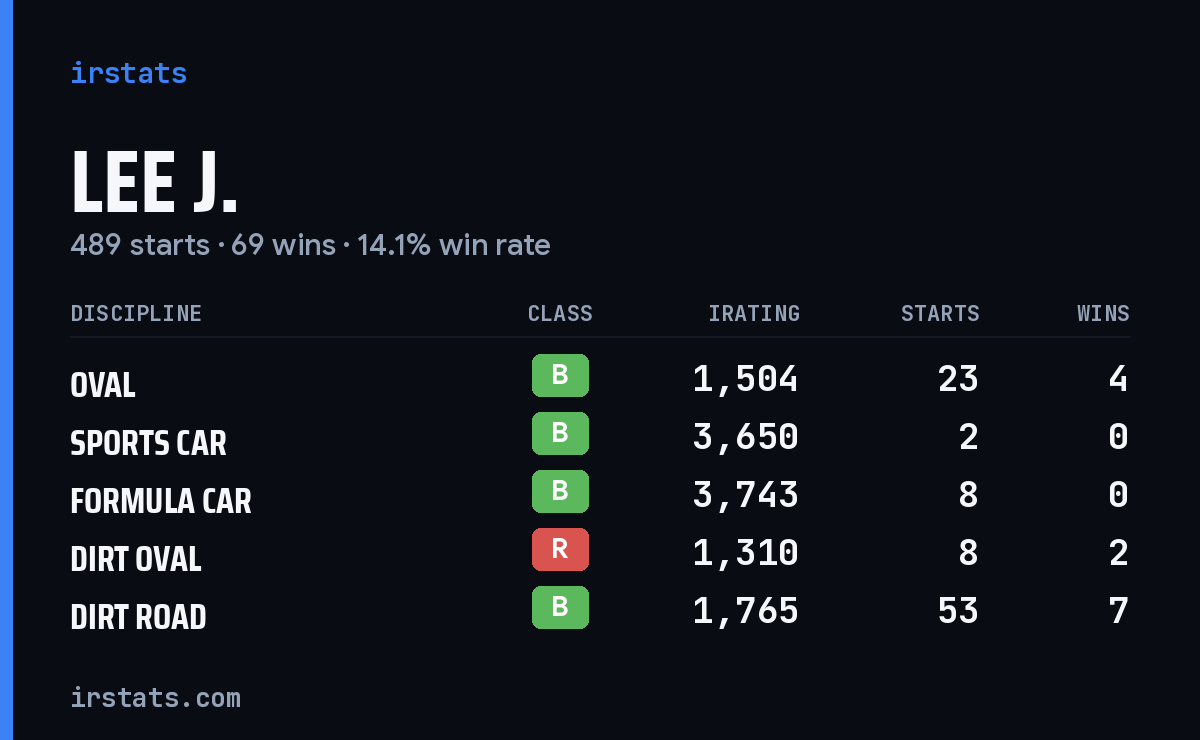Select the DISCIPLINE column header
The image size is (1200, 740).
coord(136,314)
